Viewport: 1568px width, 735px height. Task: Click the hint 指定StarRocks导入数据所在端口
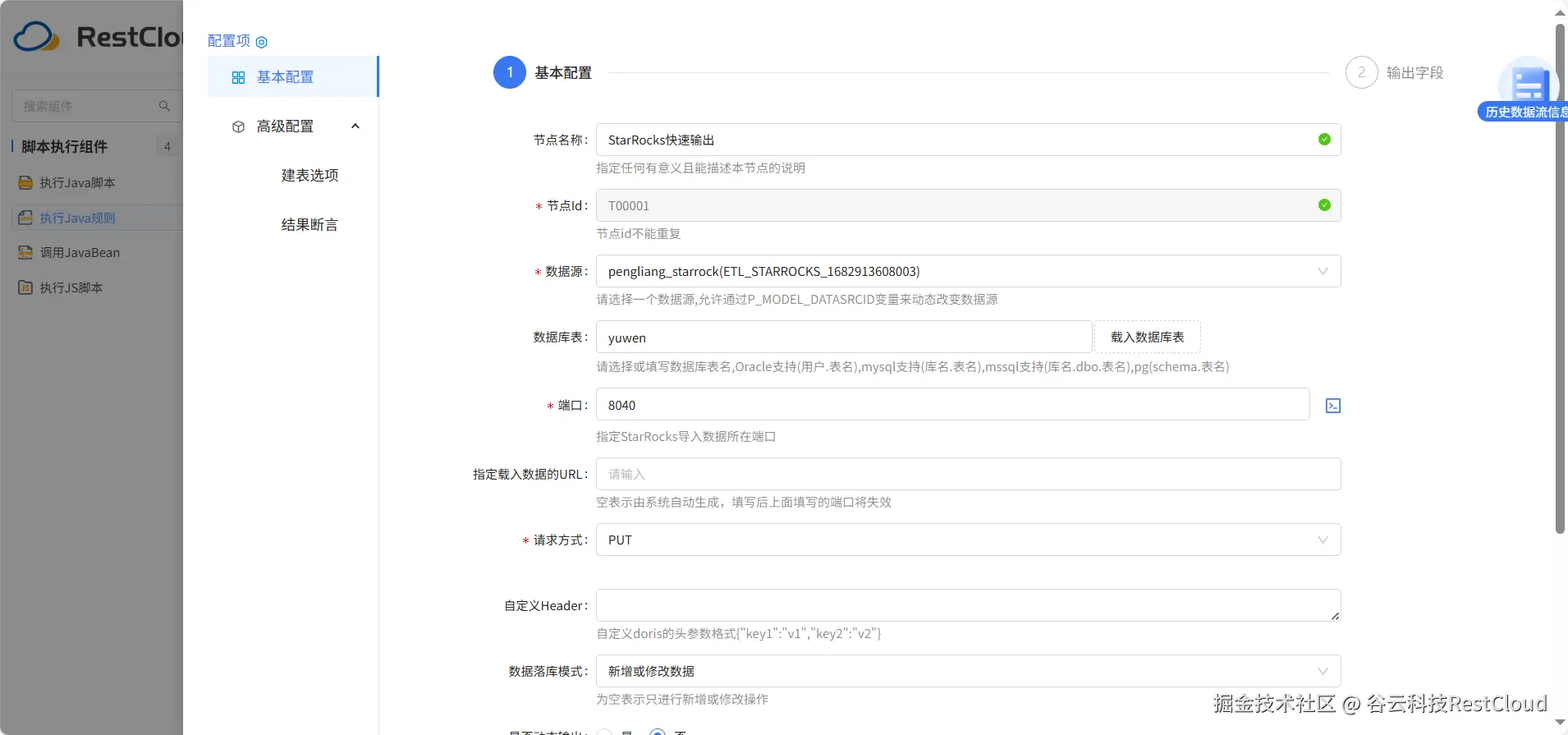tap(686, 437)
